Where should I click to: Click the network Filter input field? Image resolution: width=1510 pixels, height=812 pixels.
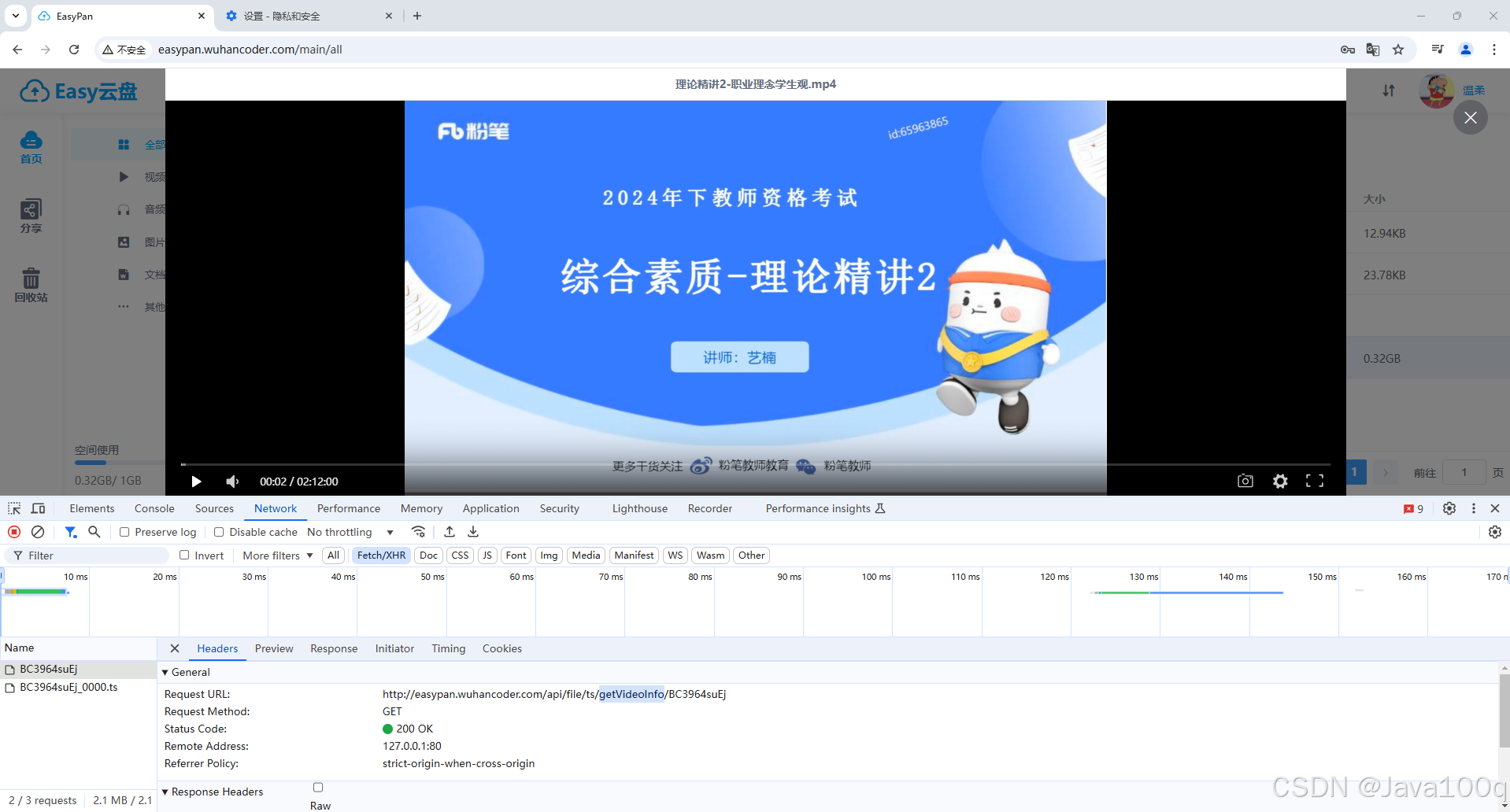pyautogui.click(x=87, y=555)
